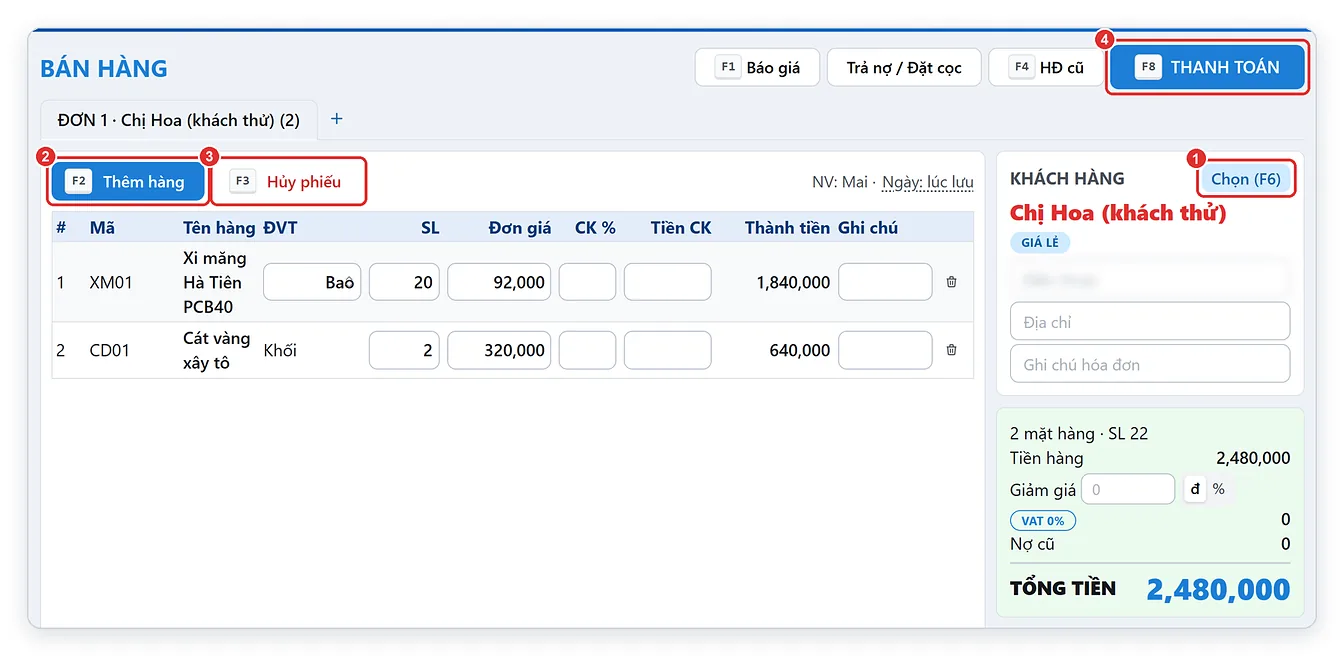The height and width of the screenshot is (656, 1344).
Task: Click the CK % field in XM01 row
Action: (x=587, y=282)
